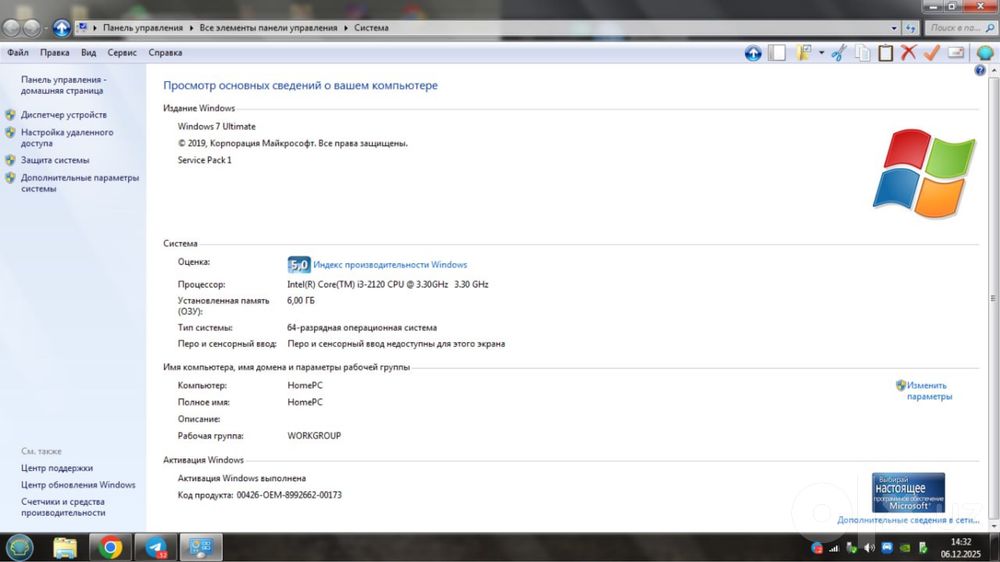
Task: Click the volume speaker tray icon
Action: click(x=869, y=548)
